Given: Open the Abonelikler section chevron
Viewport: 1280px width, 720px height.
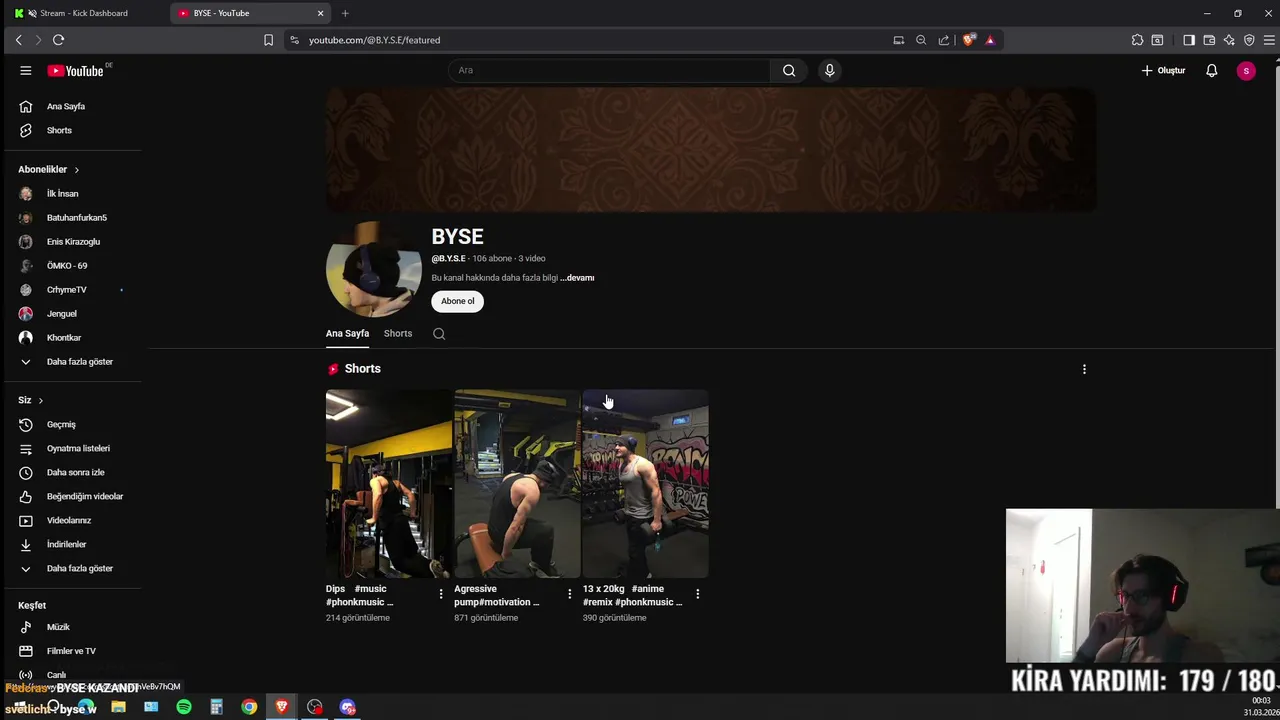Looking at the screenshot, I should tap(76, 170).
